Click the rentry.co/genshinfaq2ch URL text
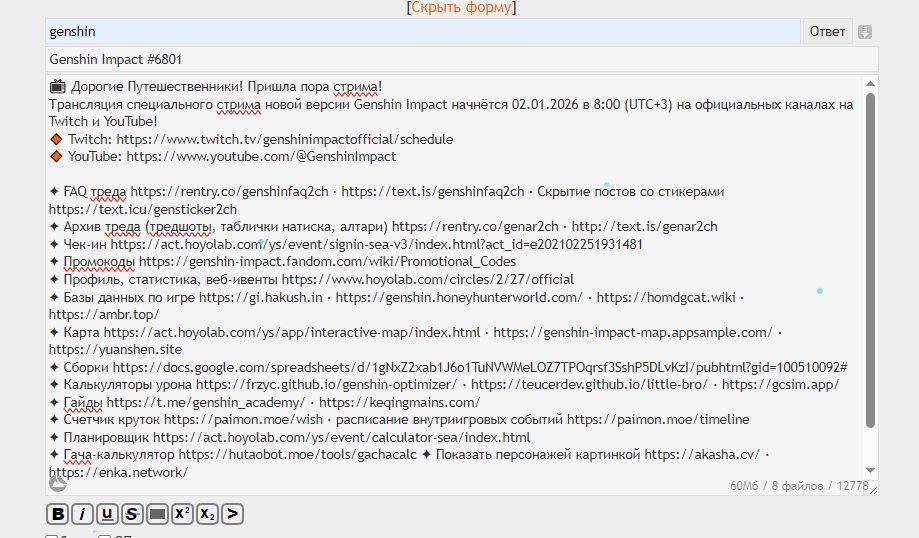 [229, 192]
